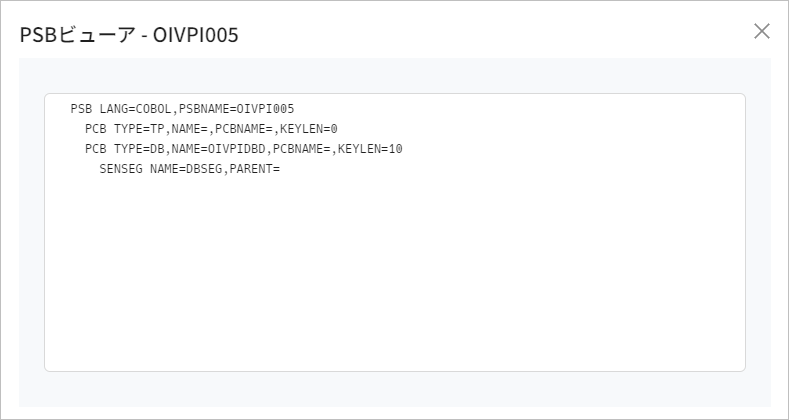Click PCB keyword on the TYPE=TP line
This screenshot has height=420, width=789.
(96, 129)
